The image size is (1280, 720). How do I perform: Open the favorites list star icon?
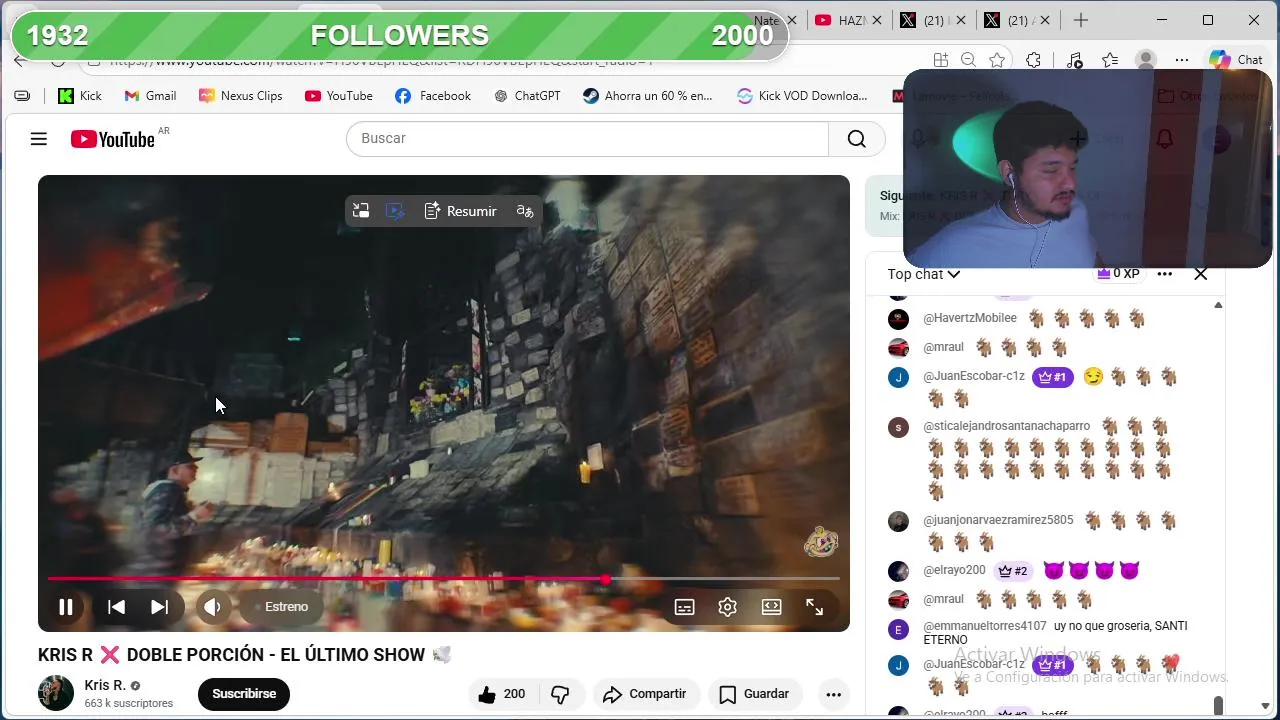1110,60
